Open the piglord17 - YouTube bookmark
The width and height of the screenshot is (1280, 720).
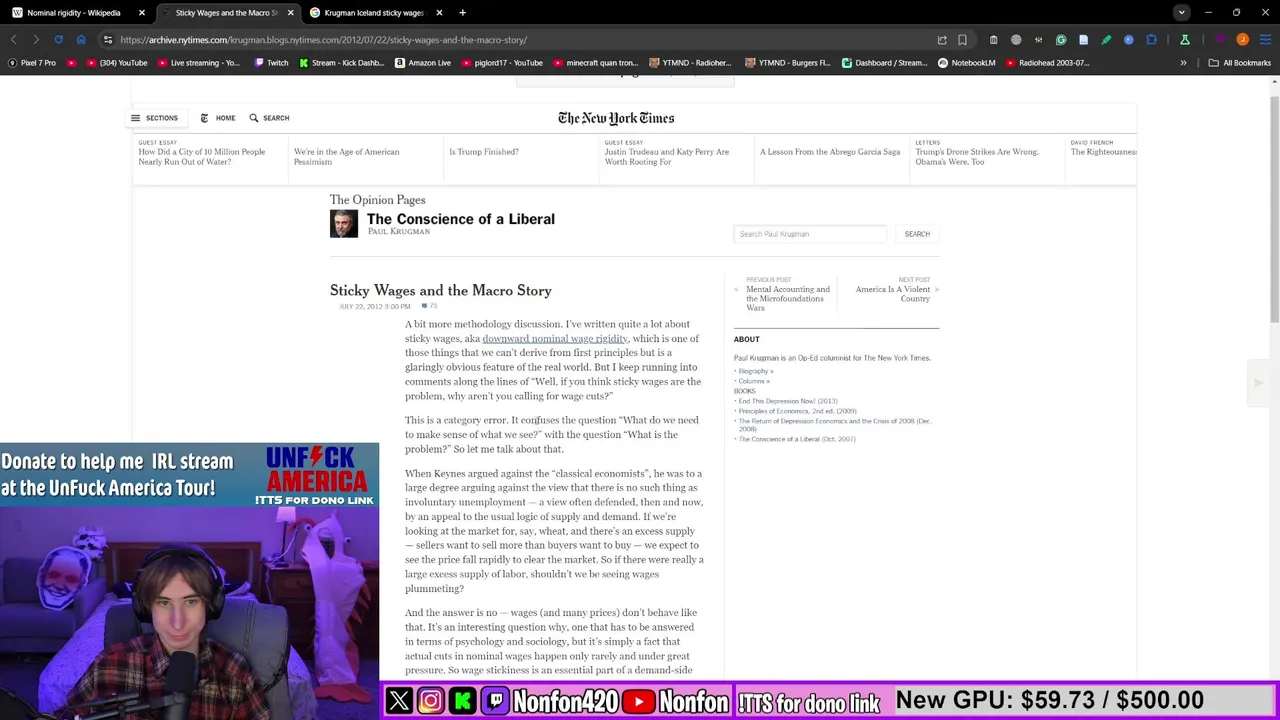tap(500, 63)
